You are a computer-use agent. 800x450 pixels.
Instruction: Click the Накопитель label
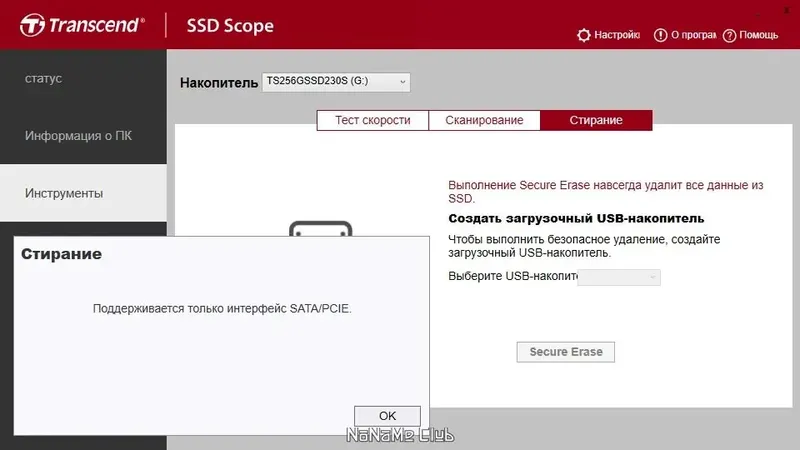(x=219, y=83)
